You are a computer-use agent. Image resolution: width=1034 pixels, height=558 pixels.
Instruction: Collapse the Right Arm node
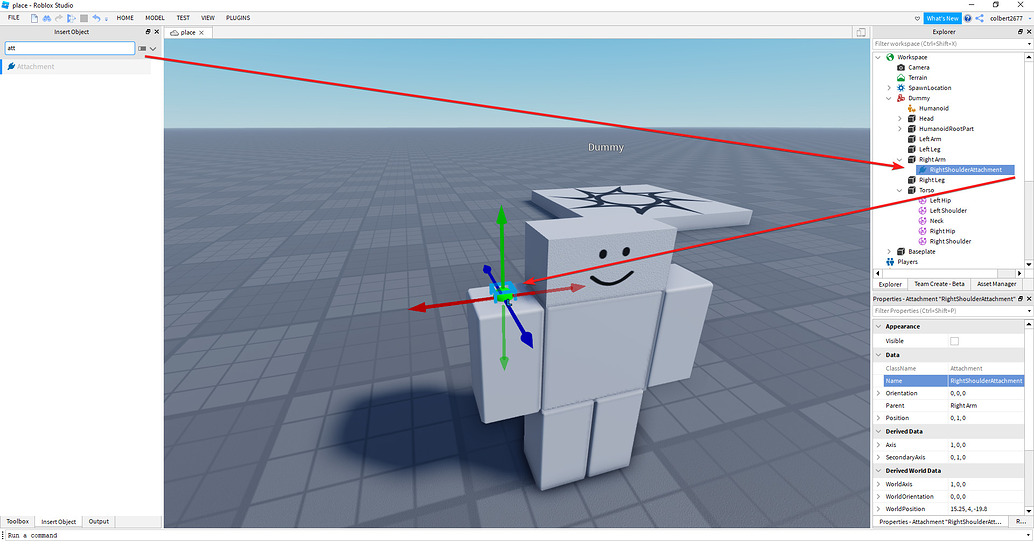[x=899, y=160]
